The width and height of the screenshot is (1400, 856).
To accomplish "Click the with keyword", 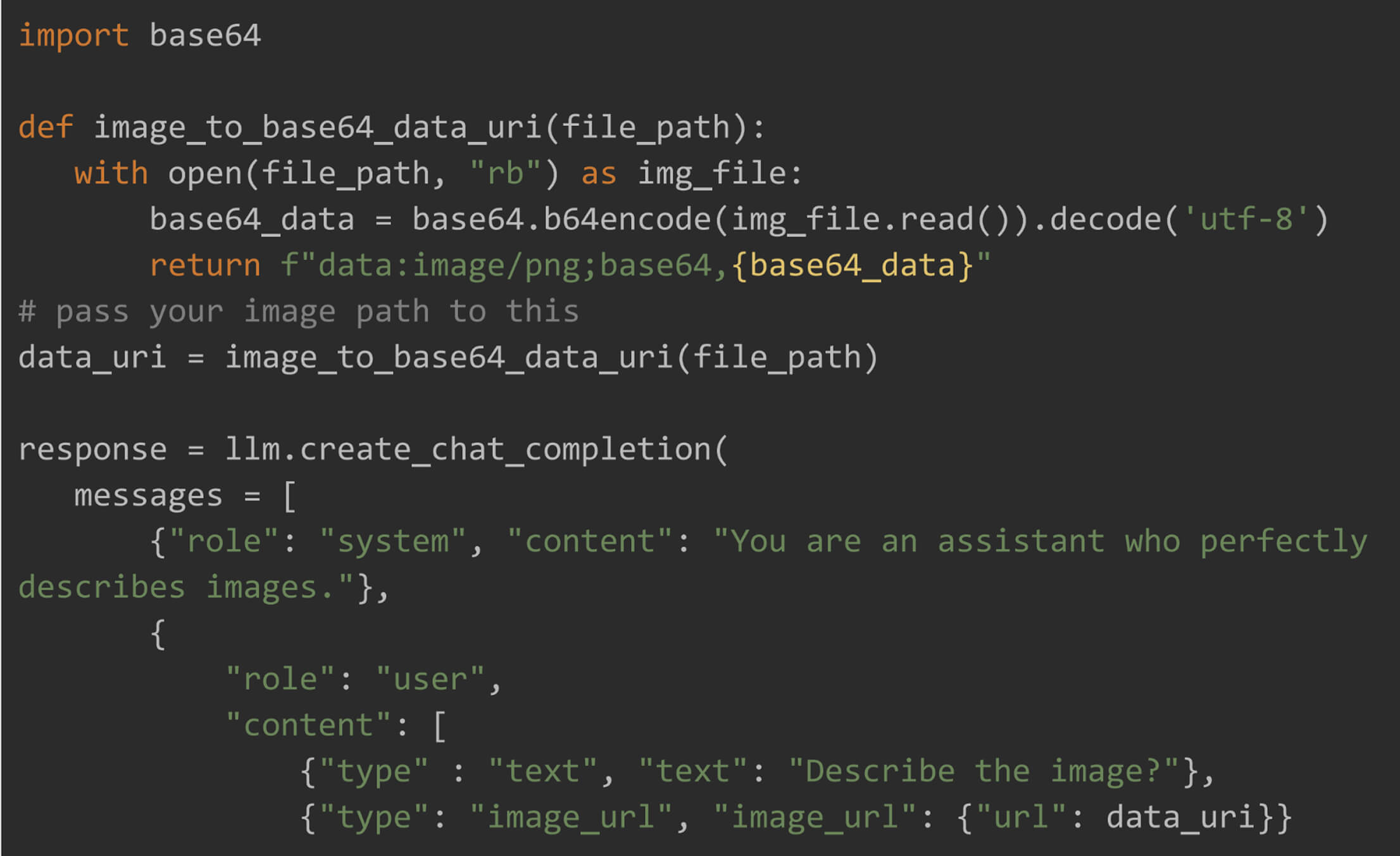I will (111, 173).
